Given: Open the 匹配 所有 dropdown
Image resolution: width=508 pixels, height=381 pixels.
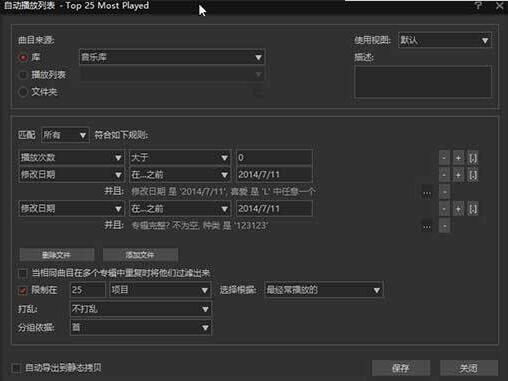Looking at the screenshot, I should pyautogui.click(x=65, y=135).
